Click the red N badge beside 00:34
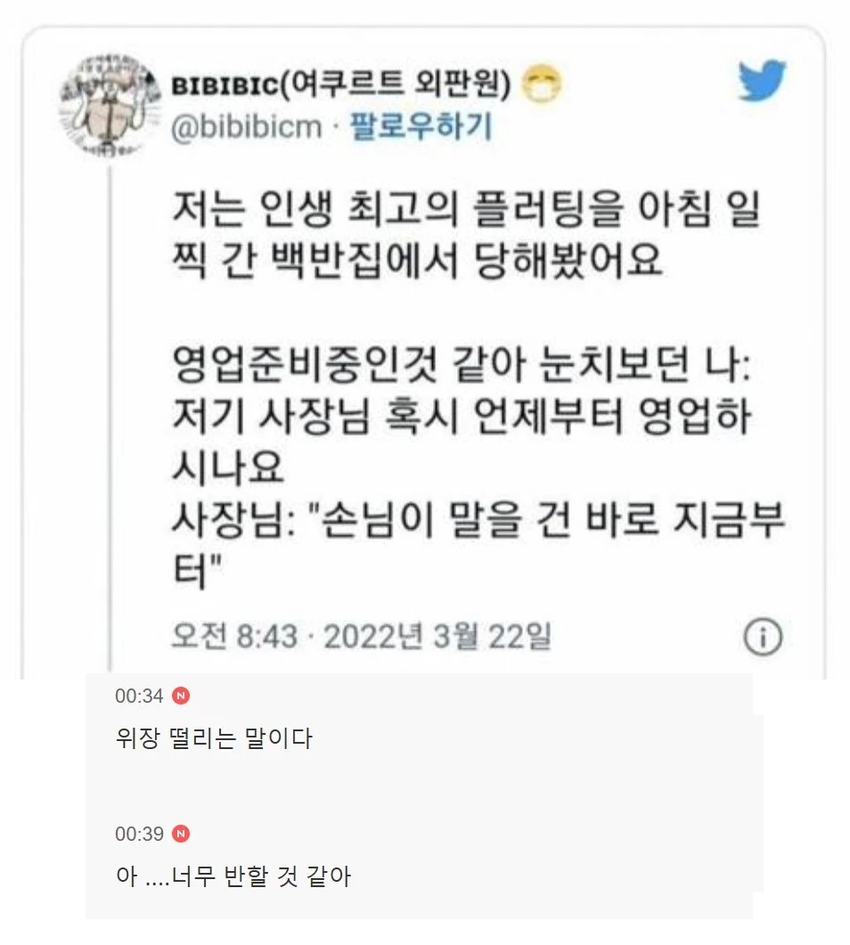 tap(181, 695)
